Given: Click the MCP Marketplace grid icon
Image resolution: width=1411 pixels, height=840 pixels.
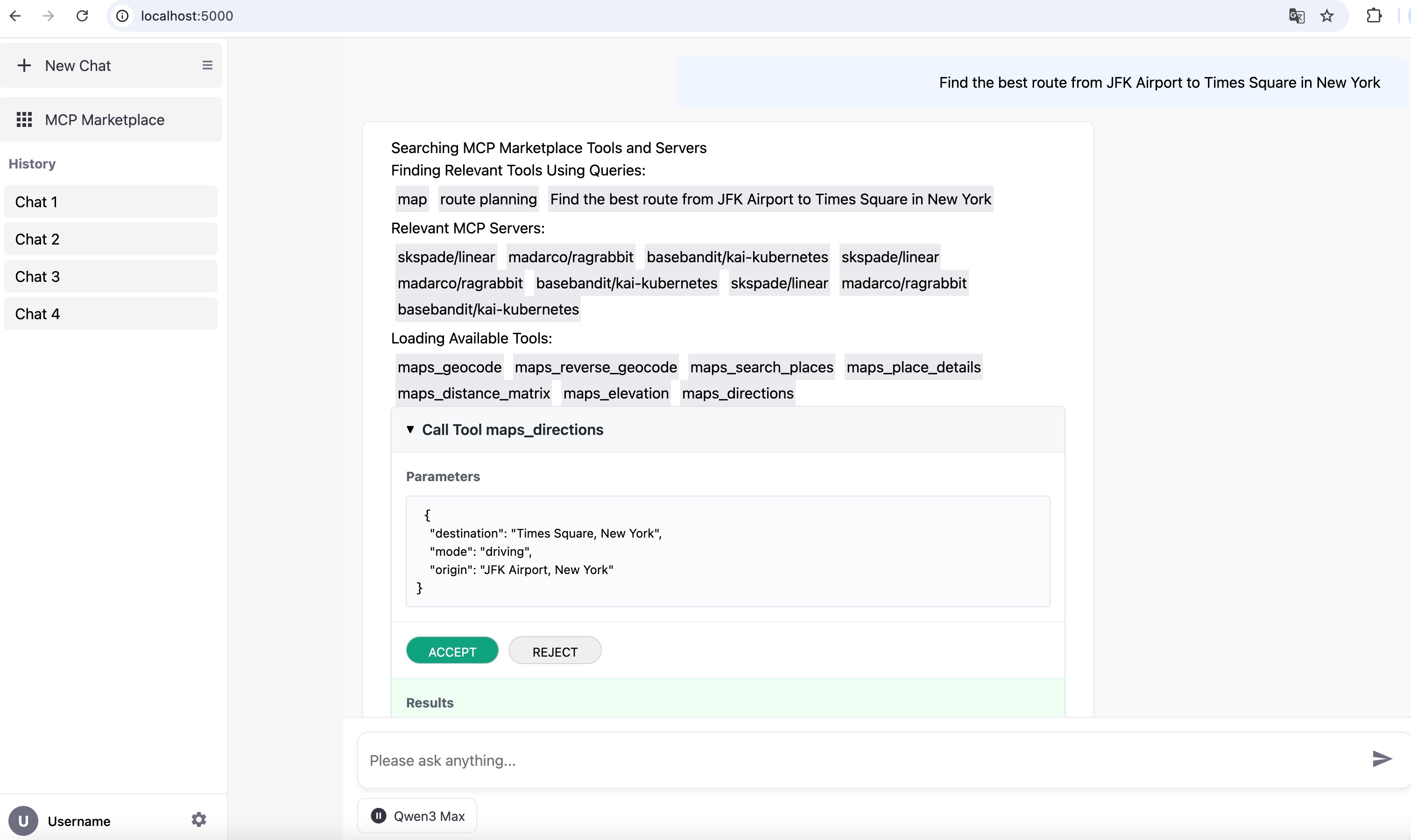Looking at the screenshot, I should click(24, 119).
